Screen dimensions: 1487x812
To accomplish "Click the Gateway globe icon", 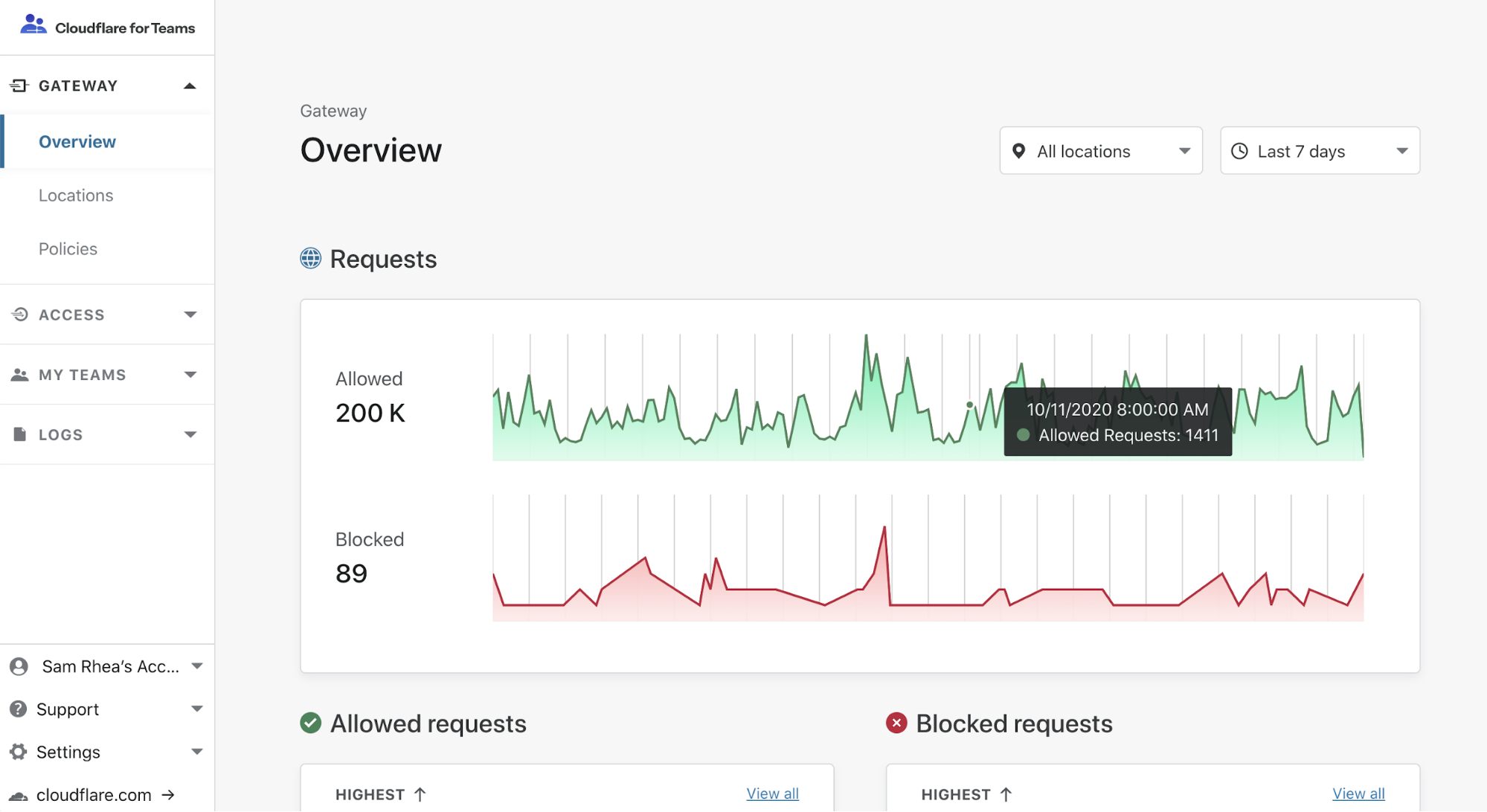I will 310,259.
